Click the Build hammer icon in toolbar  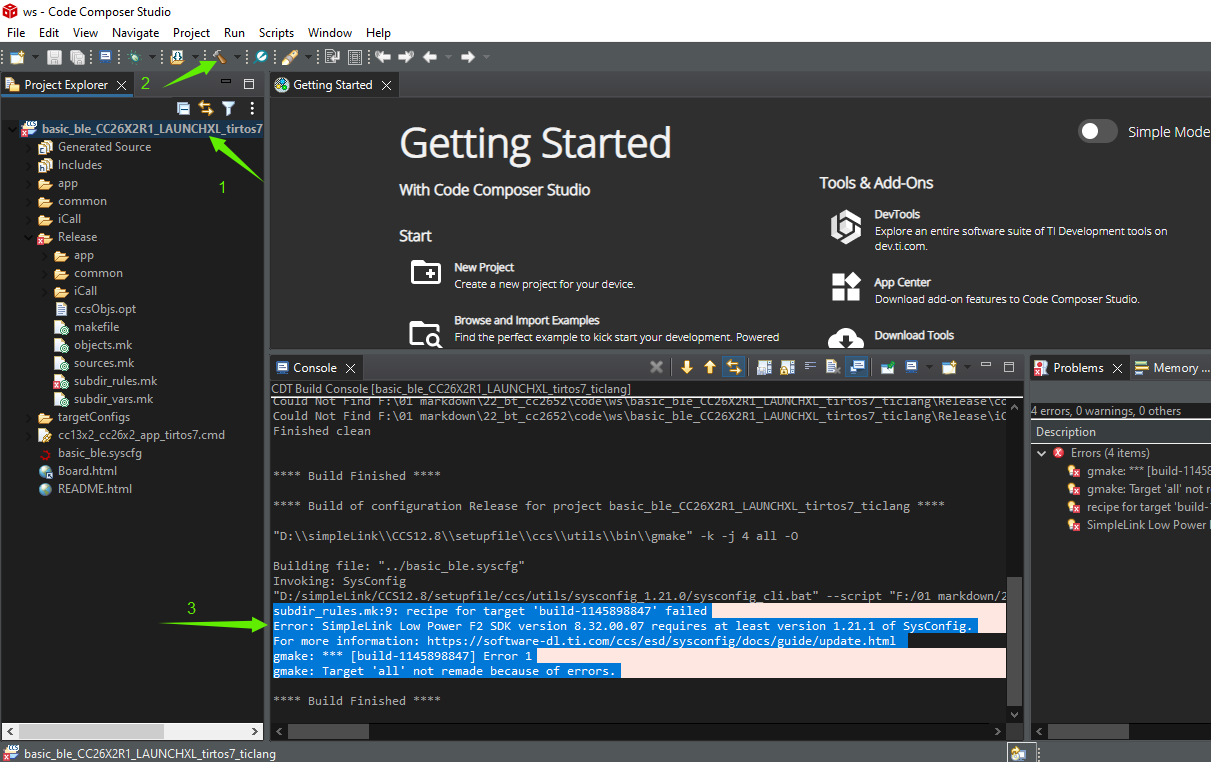[x=219, y=57]
